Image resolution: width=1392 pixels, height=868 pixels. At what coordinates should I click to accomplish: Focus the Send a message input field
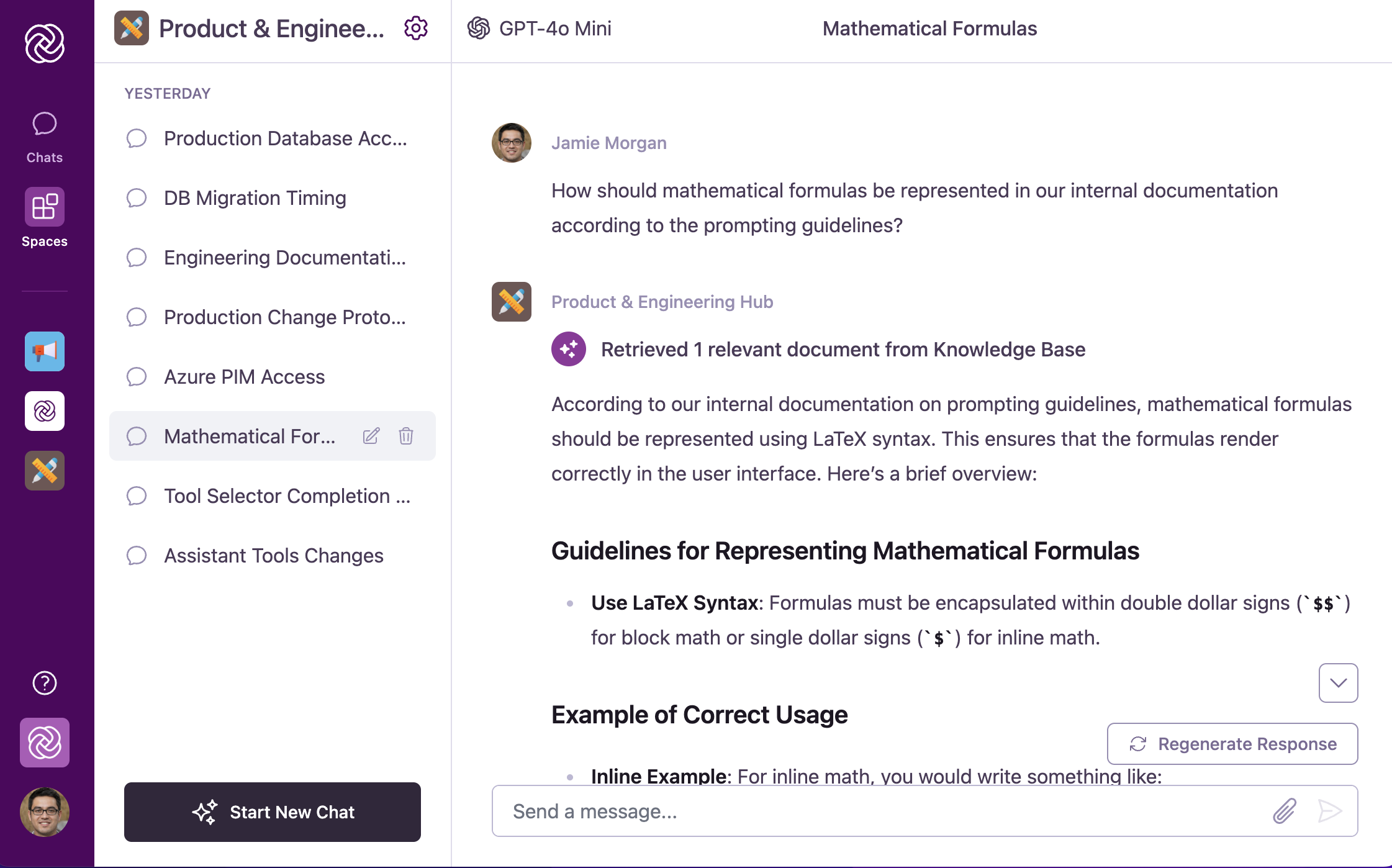point(882,811)
